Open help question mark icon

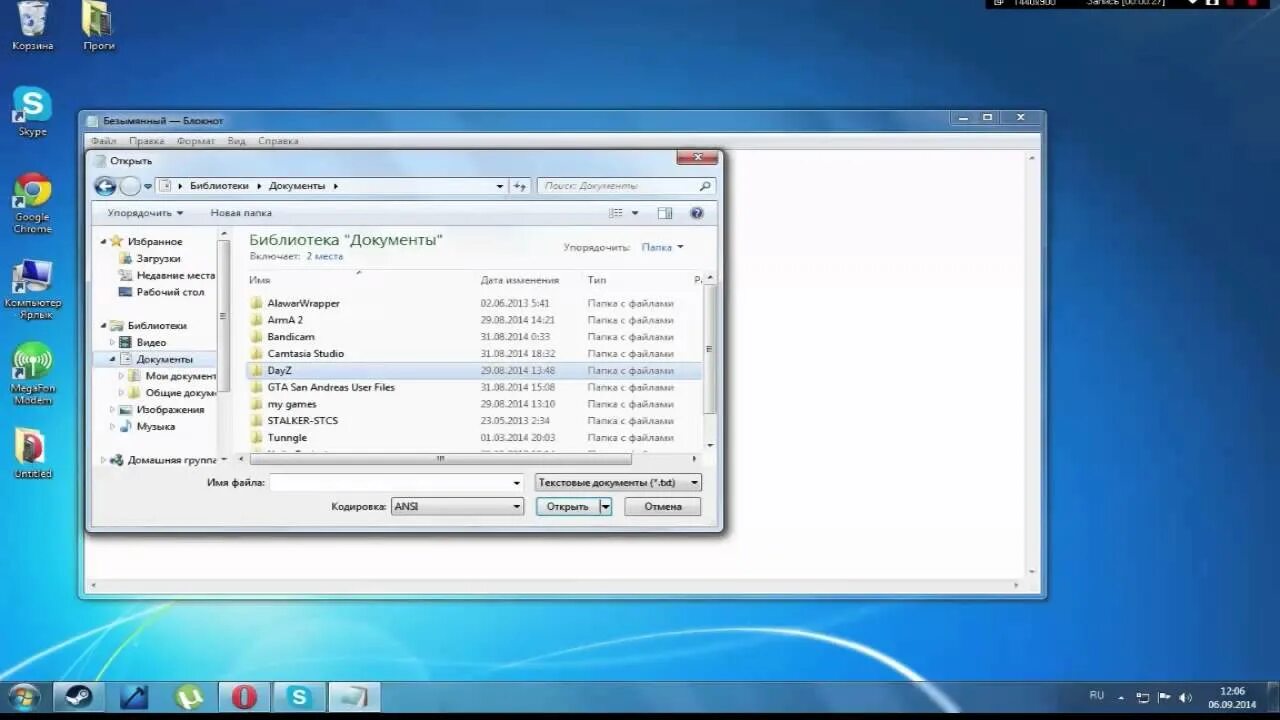point(697,213)
